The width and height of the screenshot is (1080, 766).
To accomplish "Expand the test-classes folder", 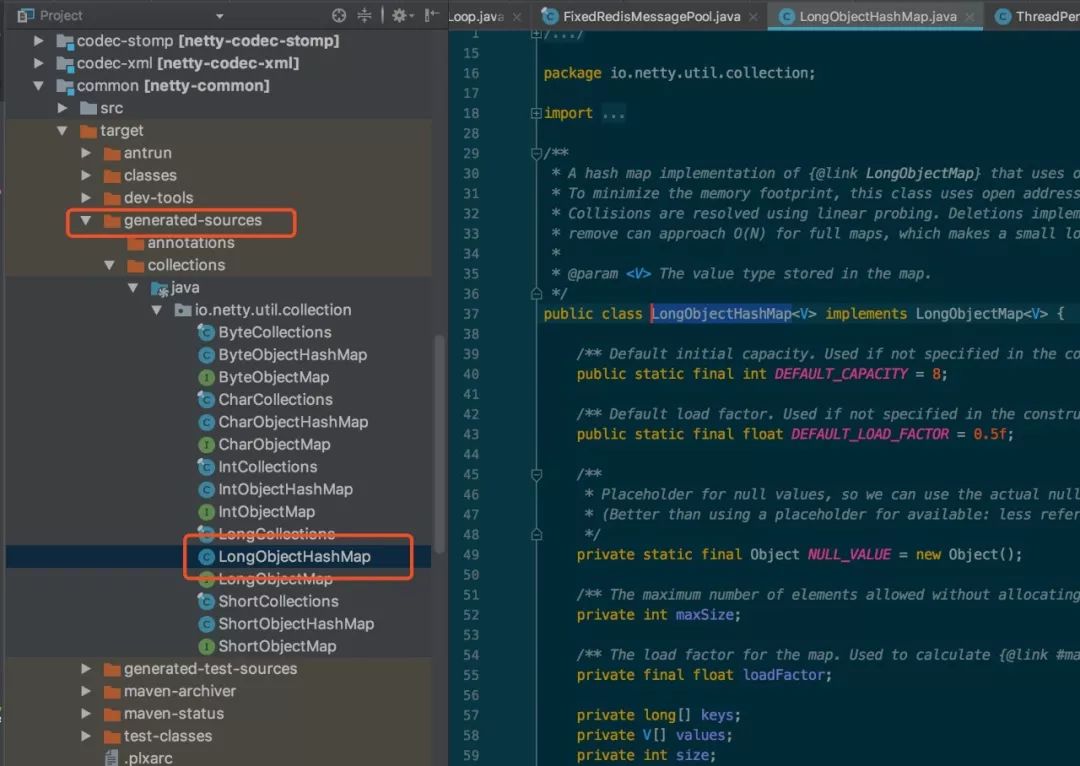I will 85,736.
